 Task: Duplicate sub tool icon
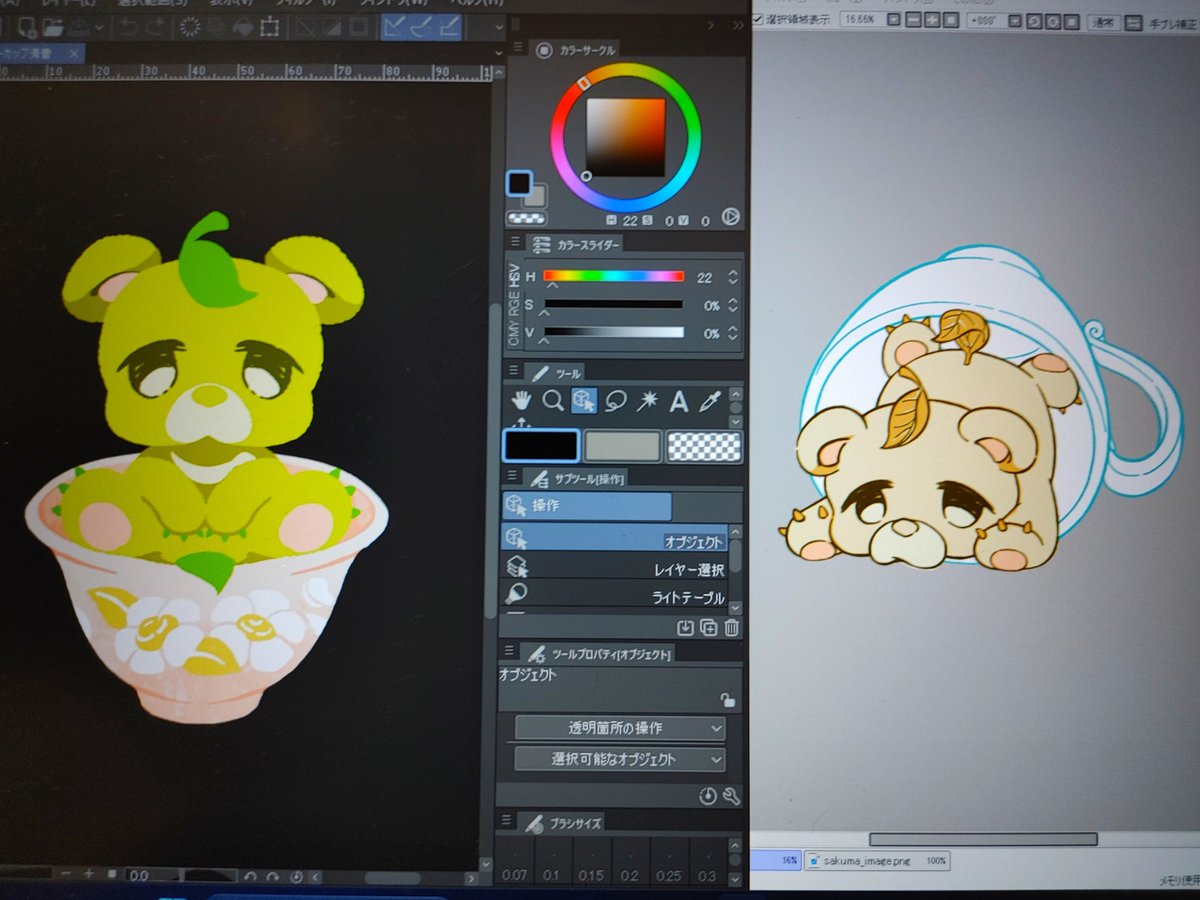(x=708, y=628)
